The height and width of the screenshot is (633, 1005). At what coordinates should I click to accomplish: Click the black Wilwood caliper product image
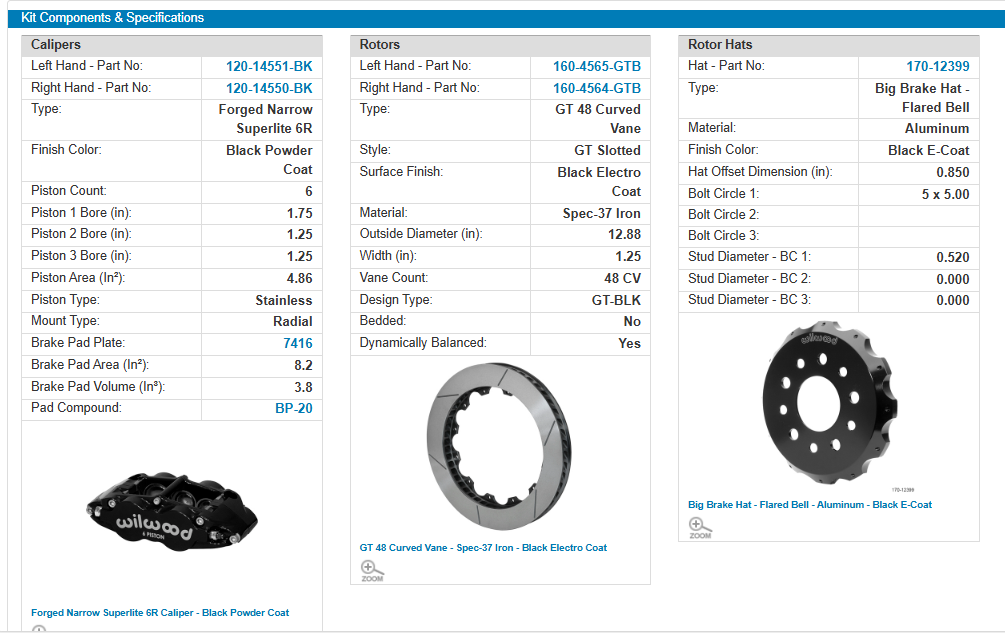(x=172, y=512)
